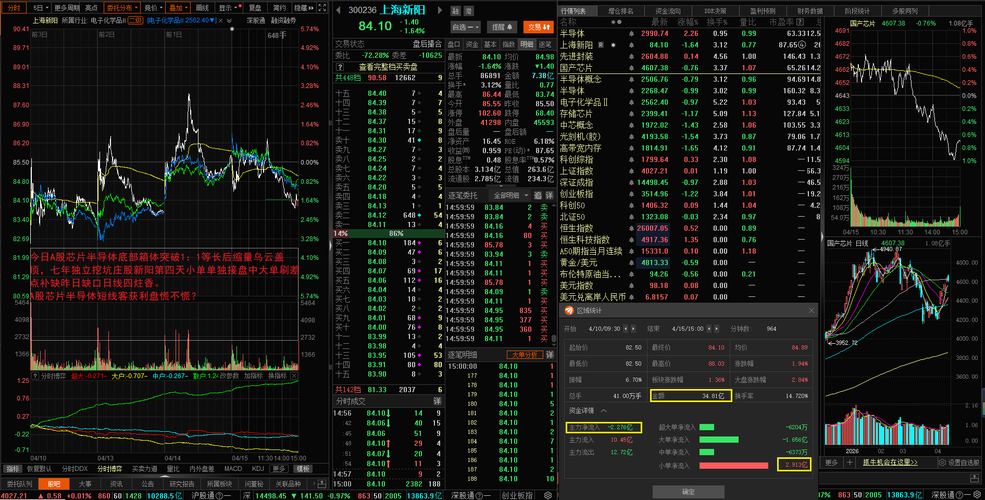Switch to the 股吧 bottom tab
This screenshot has height=500, width=985.
point(53,484)
